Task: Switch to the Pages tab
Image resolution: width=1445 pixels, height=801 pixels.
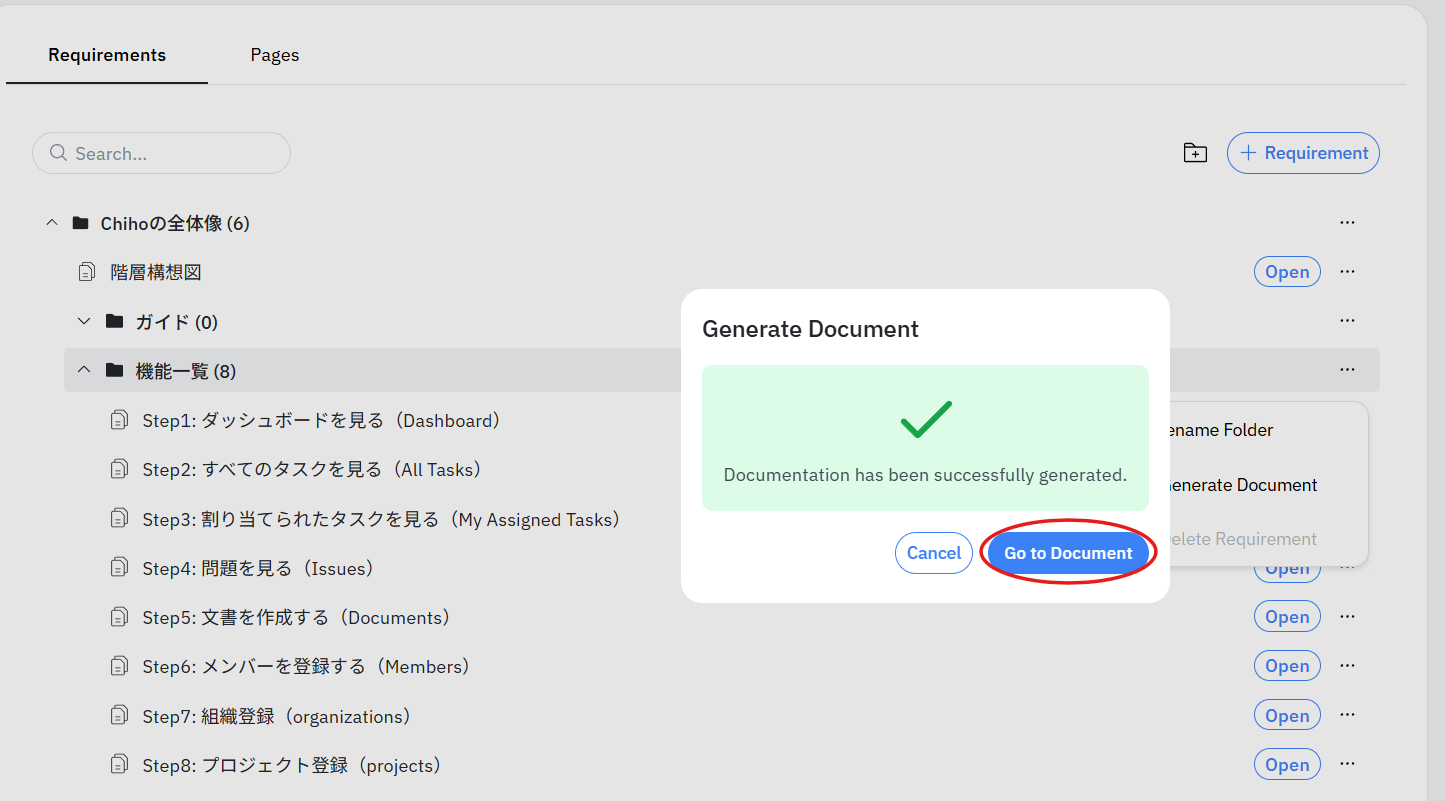Action: tap(274, 55)
